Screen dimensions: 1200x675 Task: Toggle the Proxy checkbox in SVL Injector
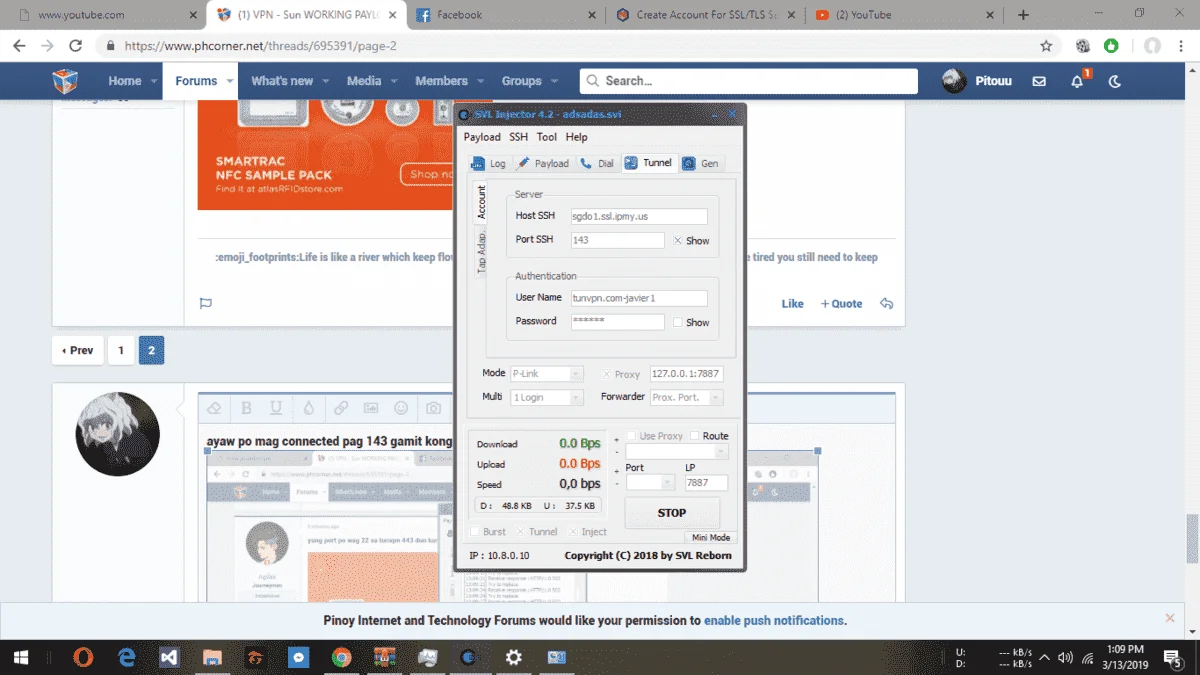[x=606, y=374]
